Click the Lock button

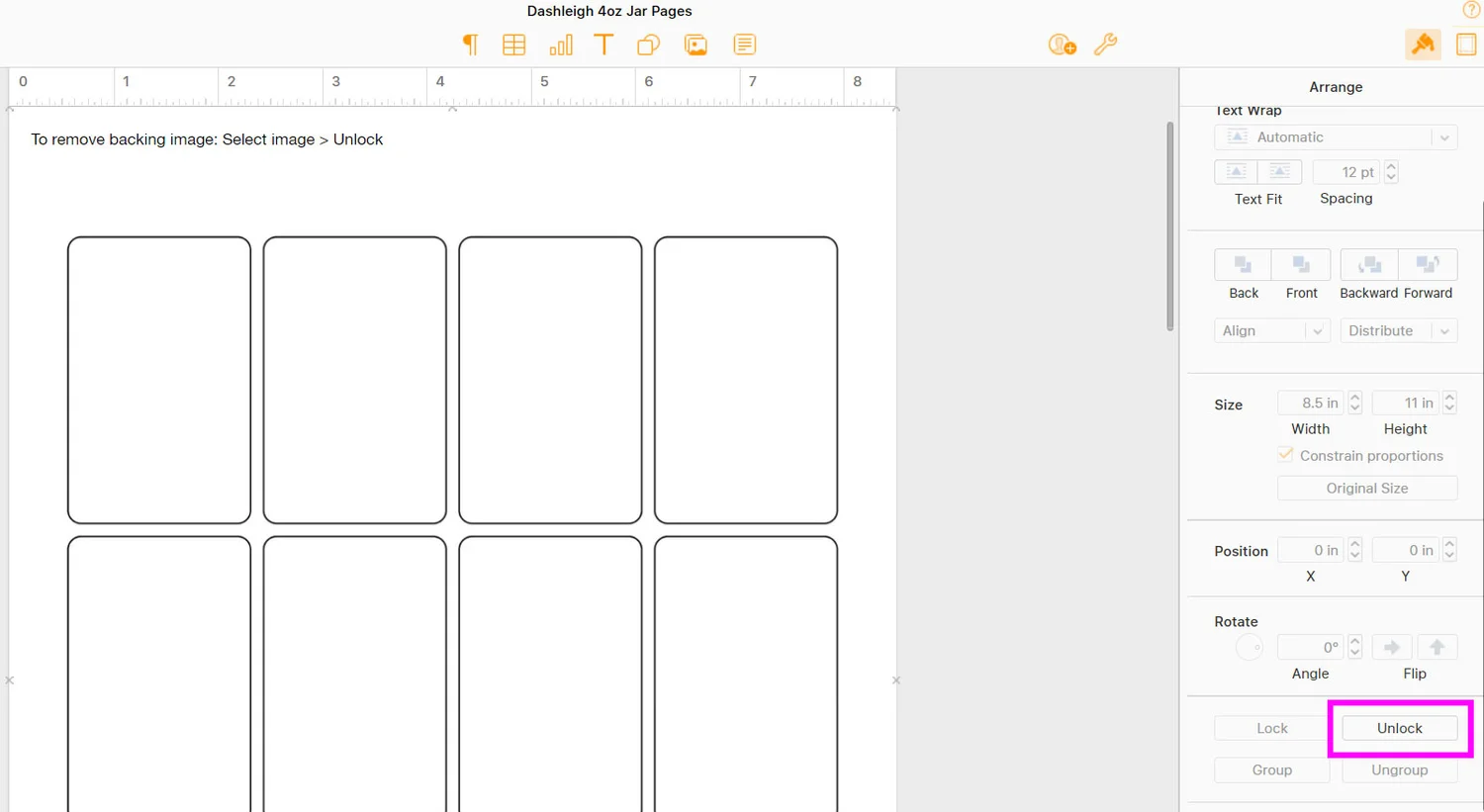(1271, 728)
